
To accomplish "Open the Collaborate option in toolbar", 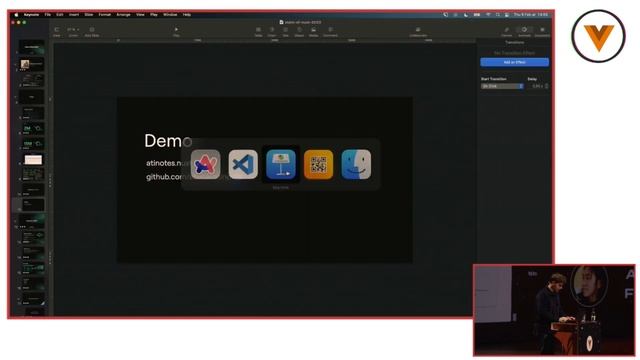I will coord(418,32).
